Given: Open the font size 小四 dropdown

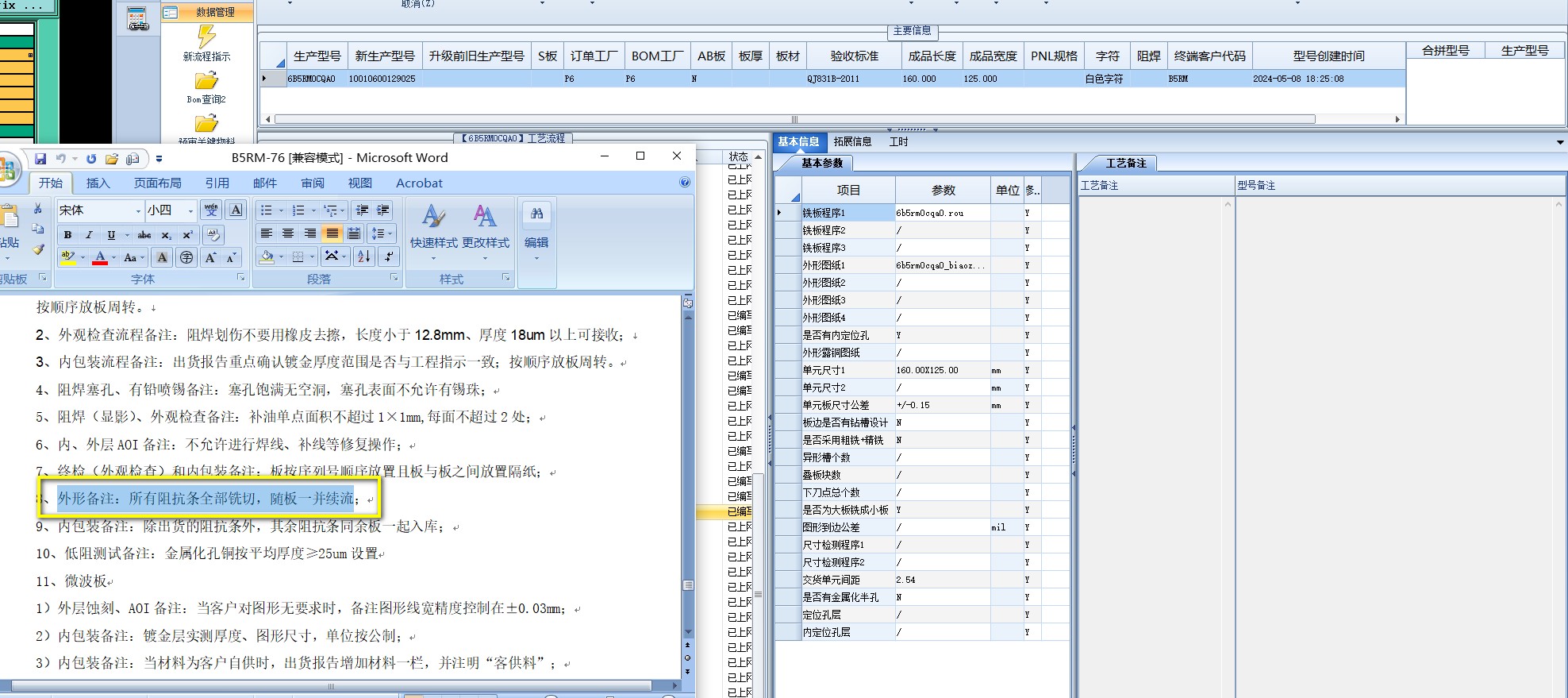Looking at the screenshot, I should 190,210.
